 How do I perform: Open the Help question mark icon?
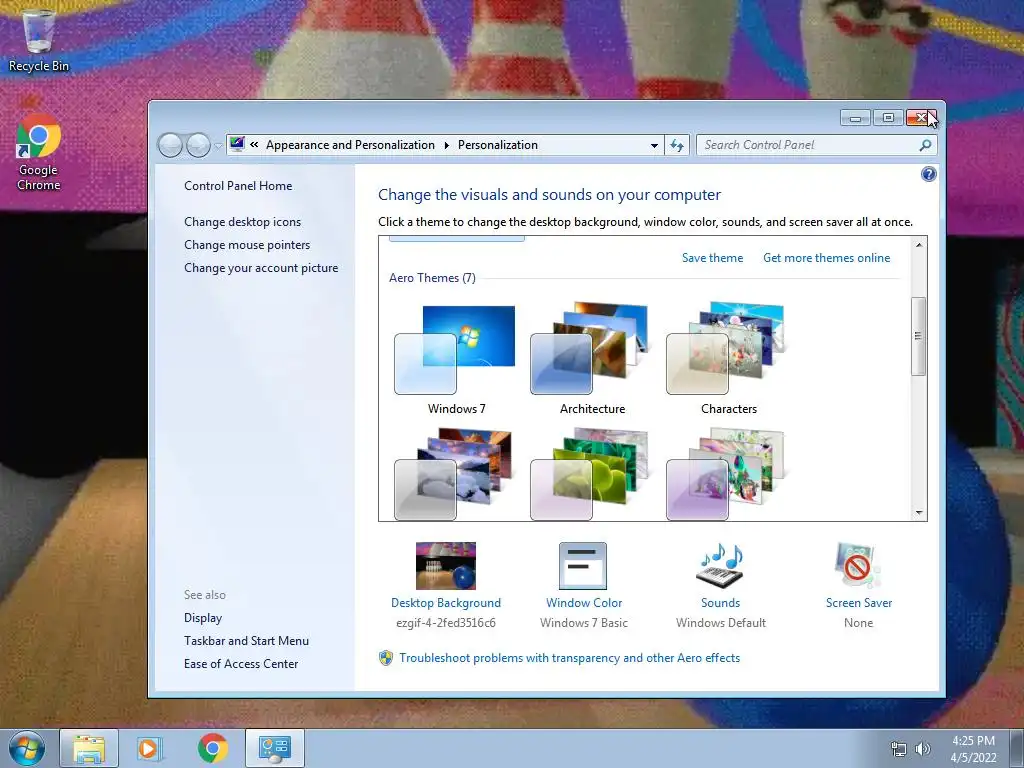(928, 174)
